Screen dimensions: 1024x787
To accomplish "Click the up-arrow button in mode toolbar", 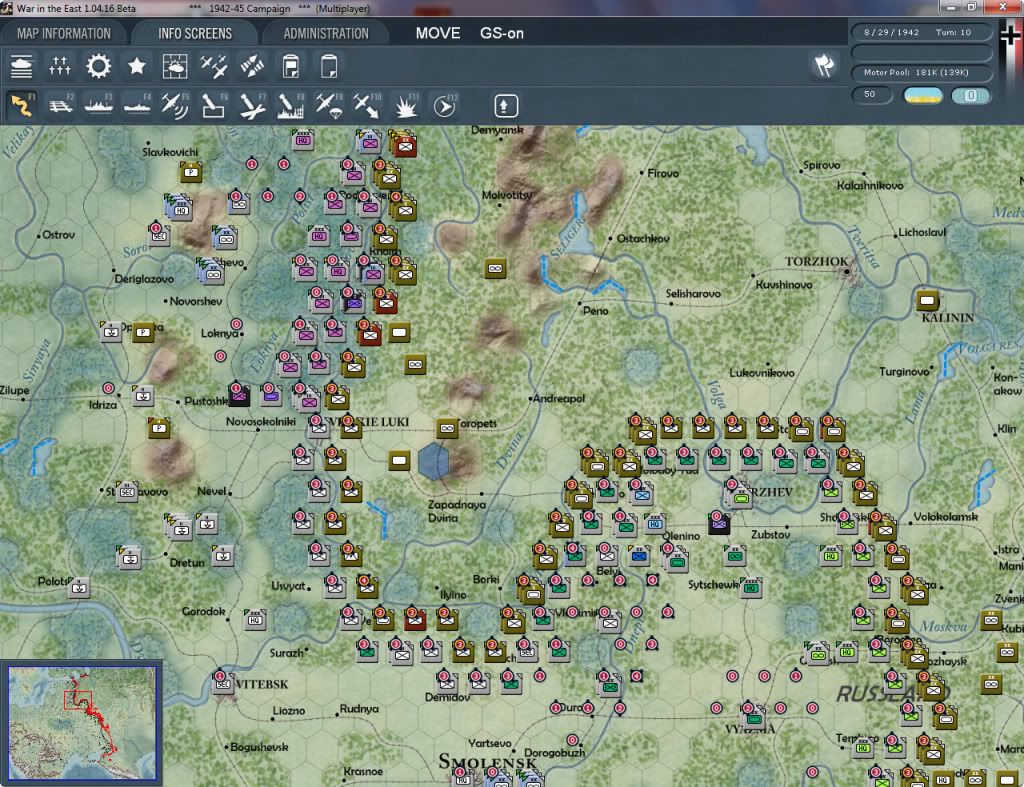I will 505,106.
